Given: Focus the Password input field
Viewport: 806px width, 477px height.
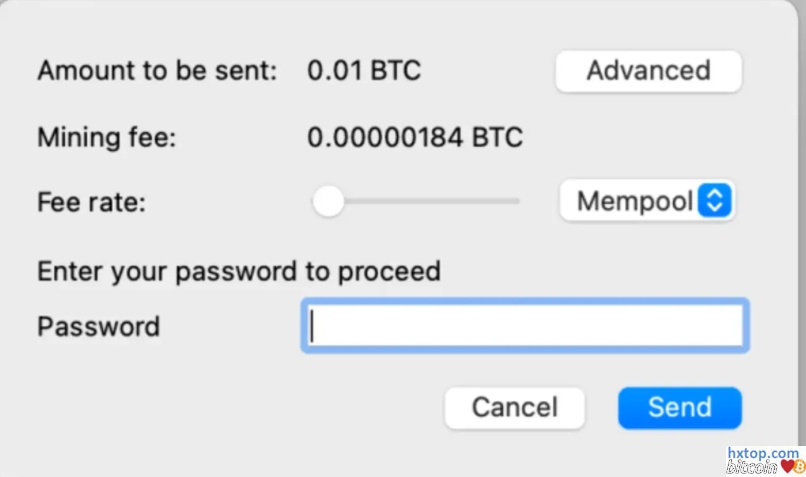Looking at the screenshot, I should pos(523,326).
